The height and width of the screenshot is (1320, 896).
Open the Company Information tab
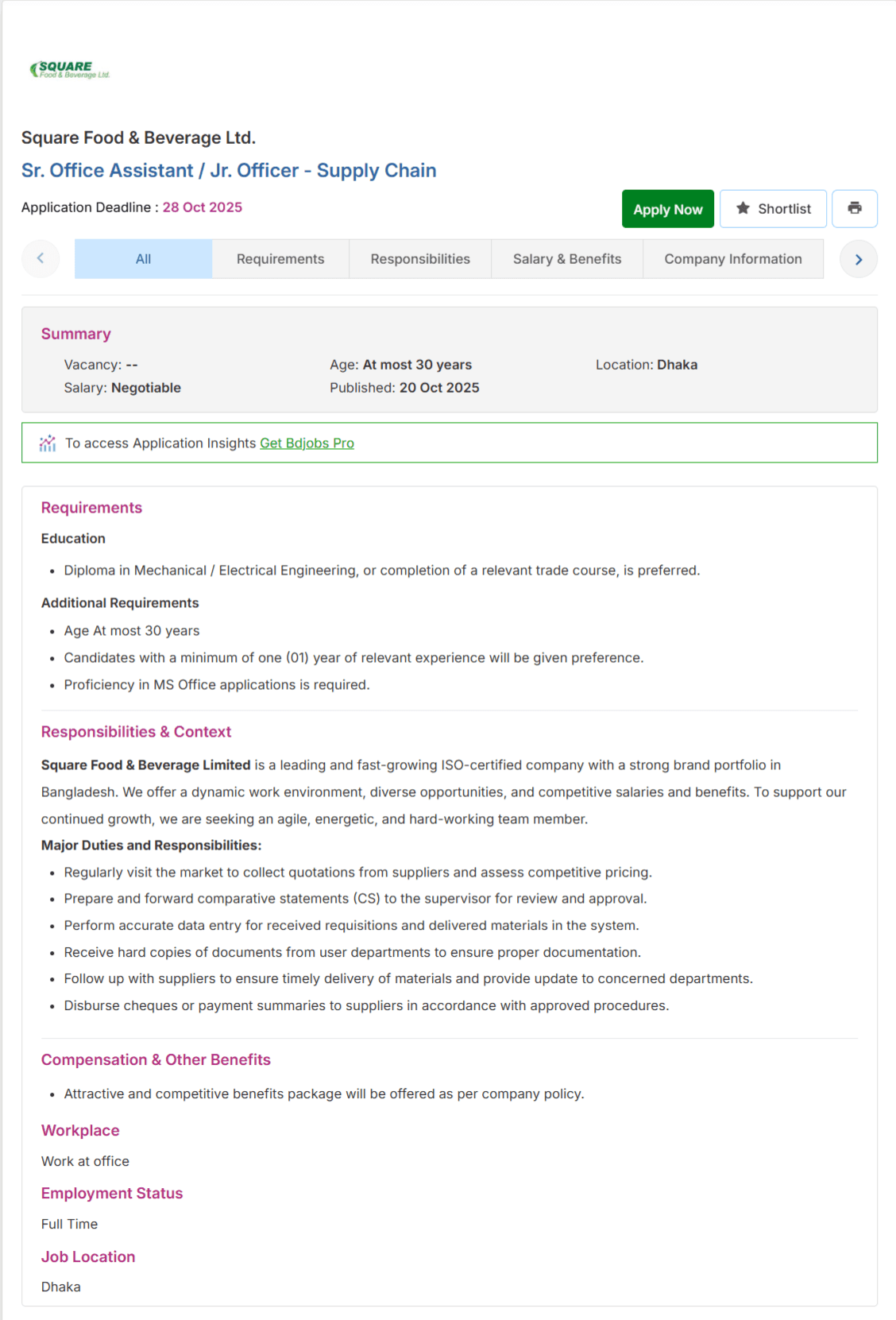coord(733,259)
